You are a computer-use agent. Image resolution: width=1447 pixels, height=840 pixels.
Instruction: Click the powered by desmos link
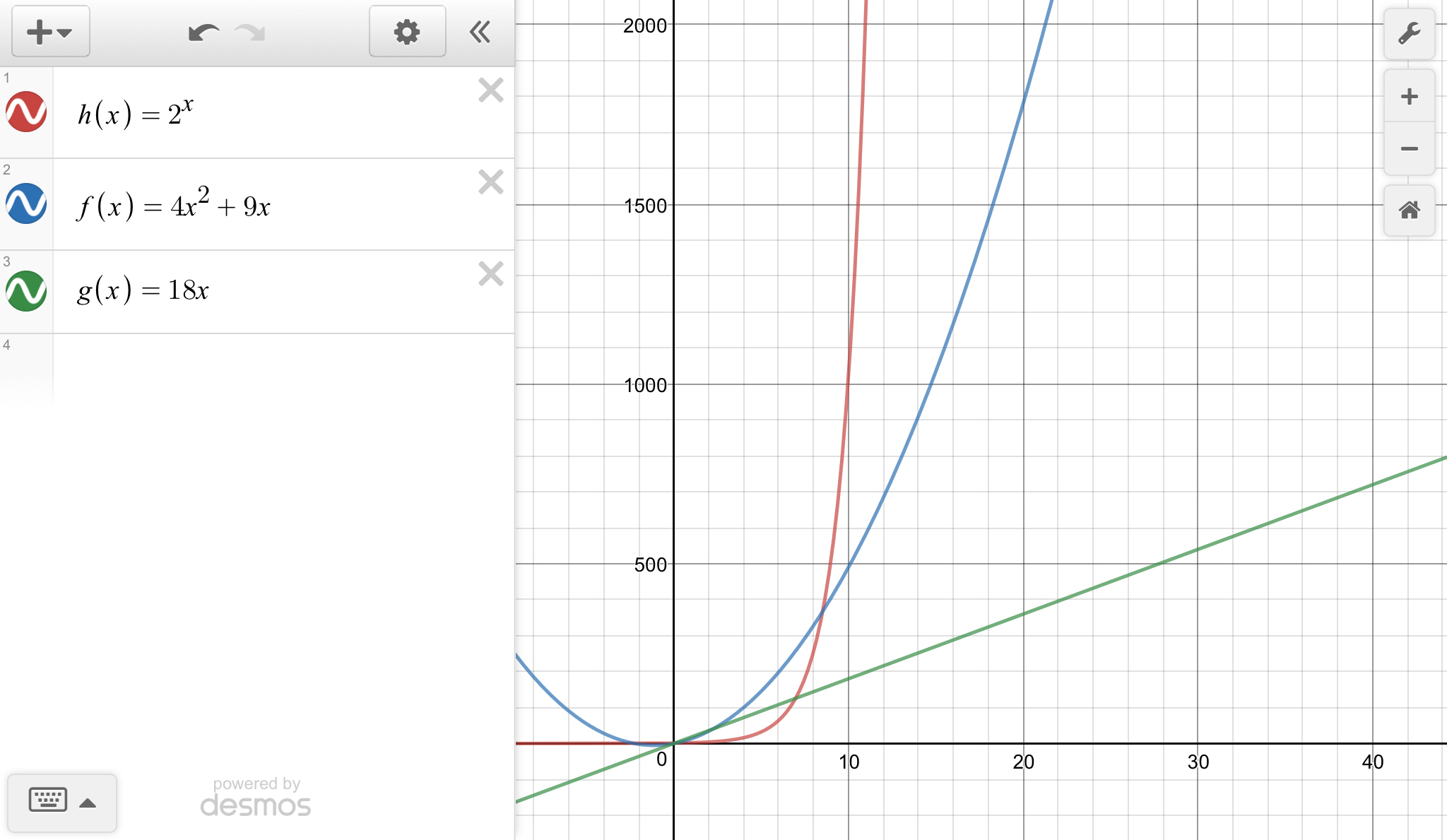tap(256, 798)
